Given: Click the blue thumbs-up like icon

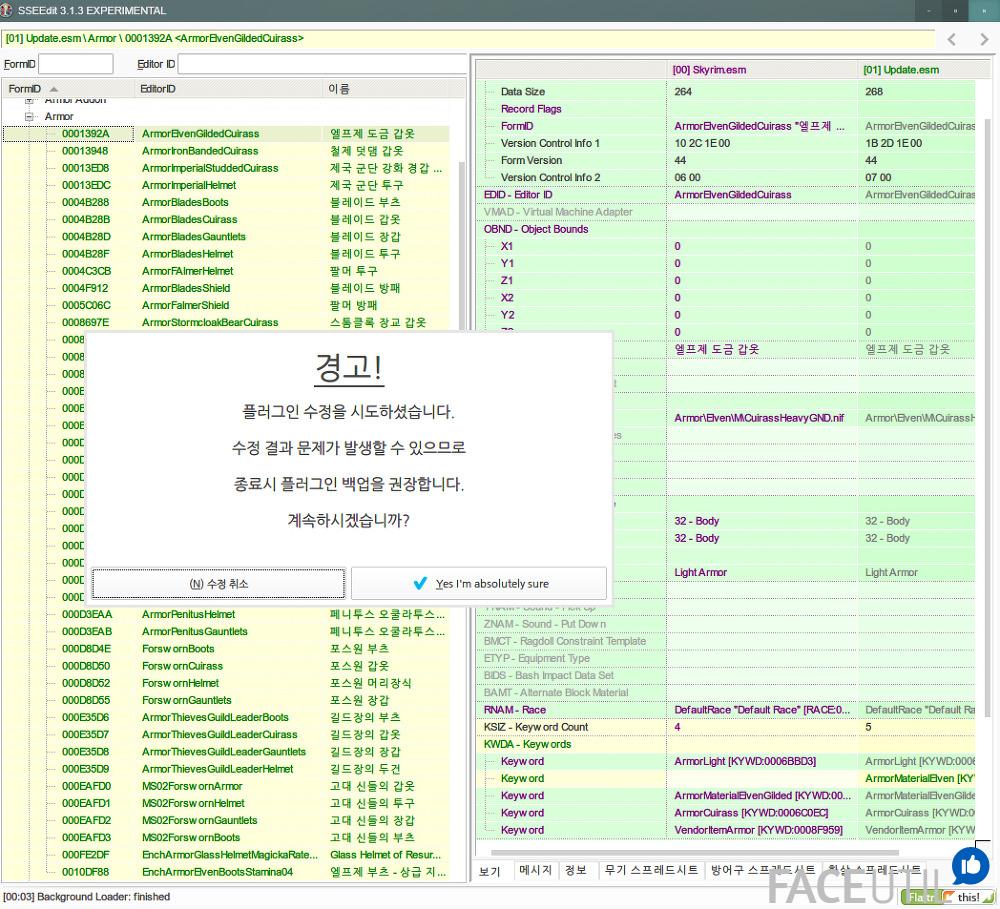Looking at the screenshot, I should [969, 866].
